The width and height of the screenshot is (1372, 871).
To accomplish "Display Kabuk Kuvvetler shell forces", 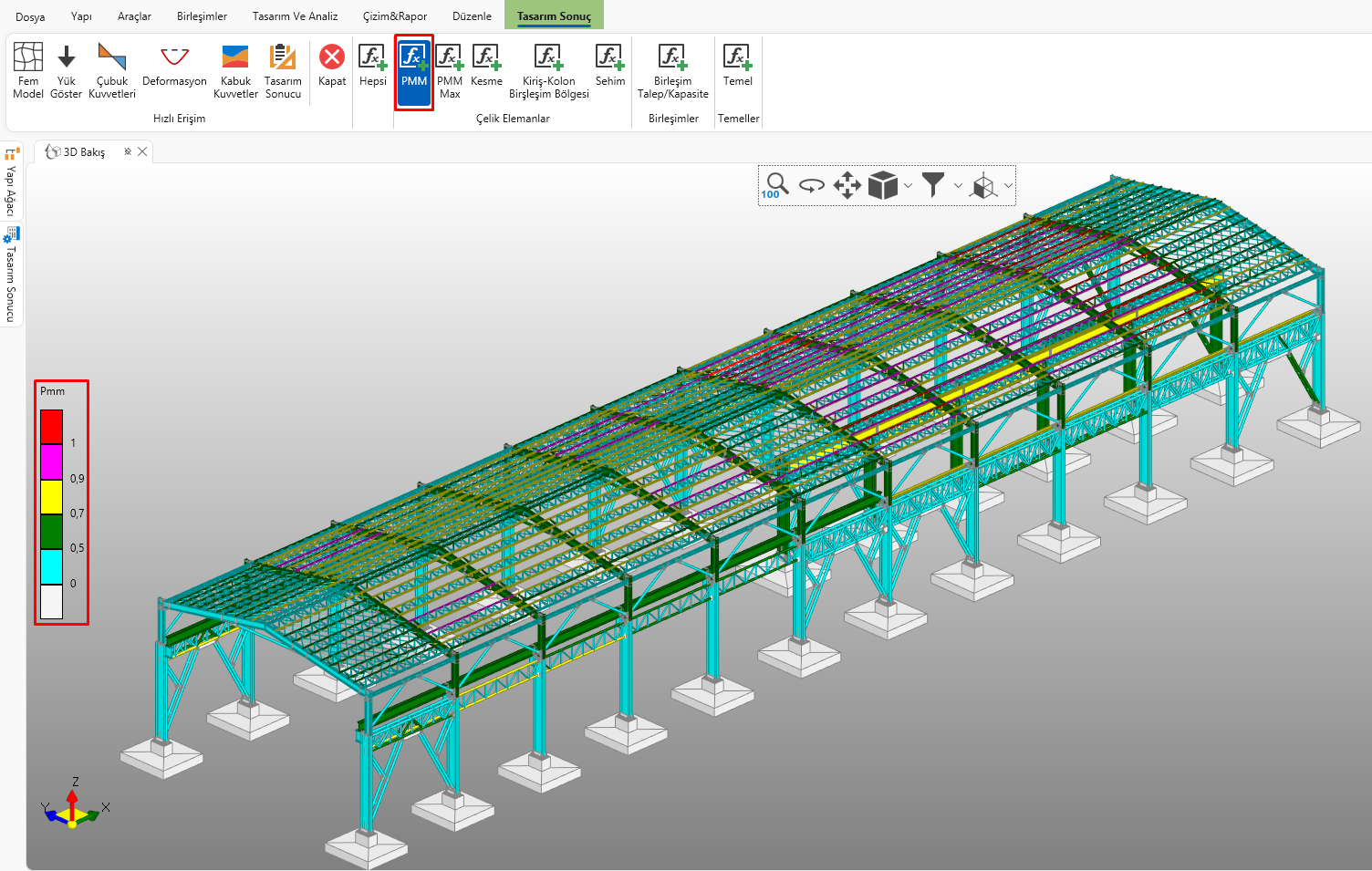I will (235, 71).
